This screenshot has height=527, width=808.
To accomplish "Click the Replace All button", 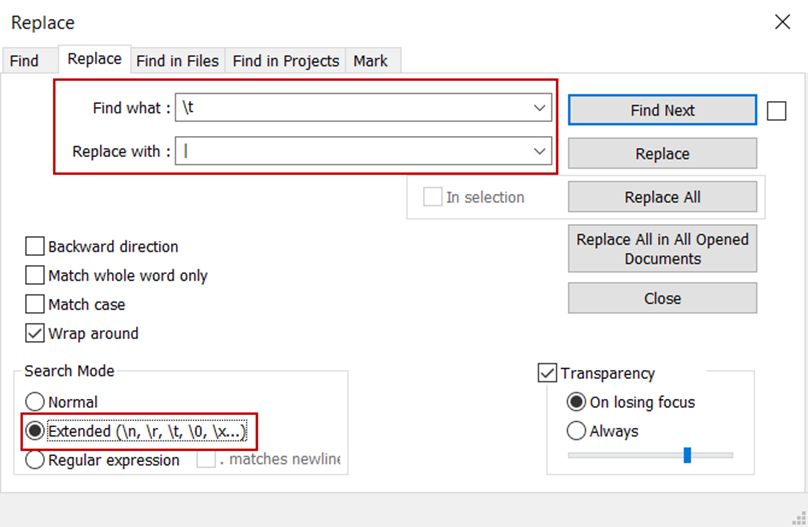I will coord(662,197).
